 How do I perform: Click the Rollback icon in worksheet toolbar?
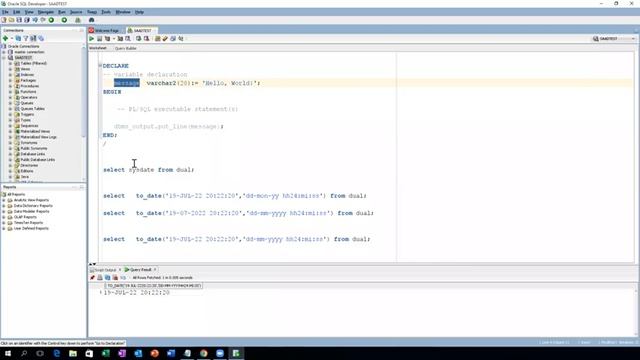point(147,39)
